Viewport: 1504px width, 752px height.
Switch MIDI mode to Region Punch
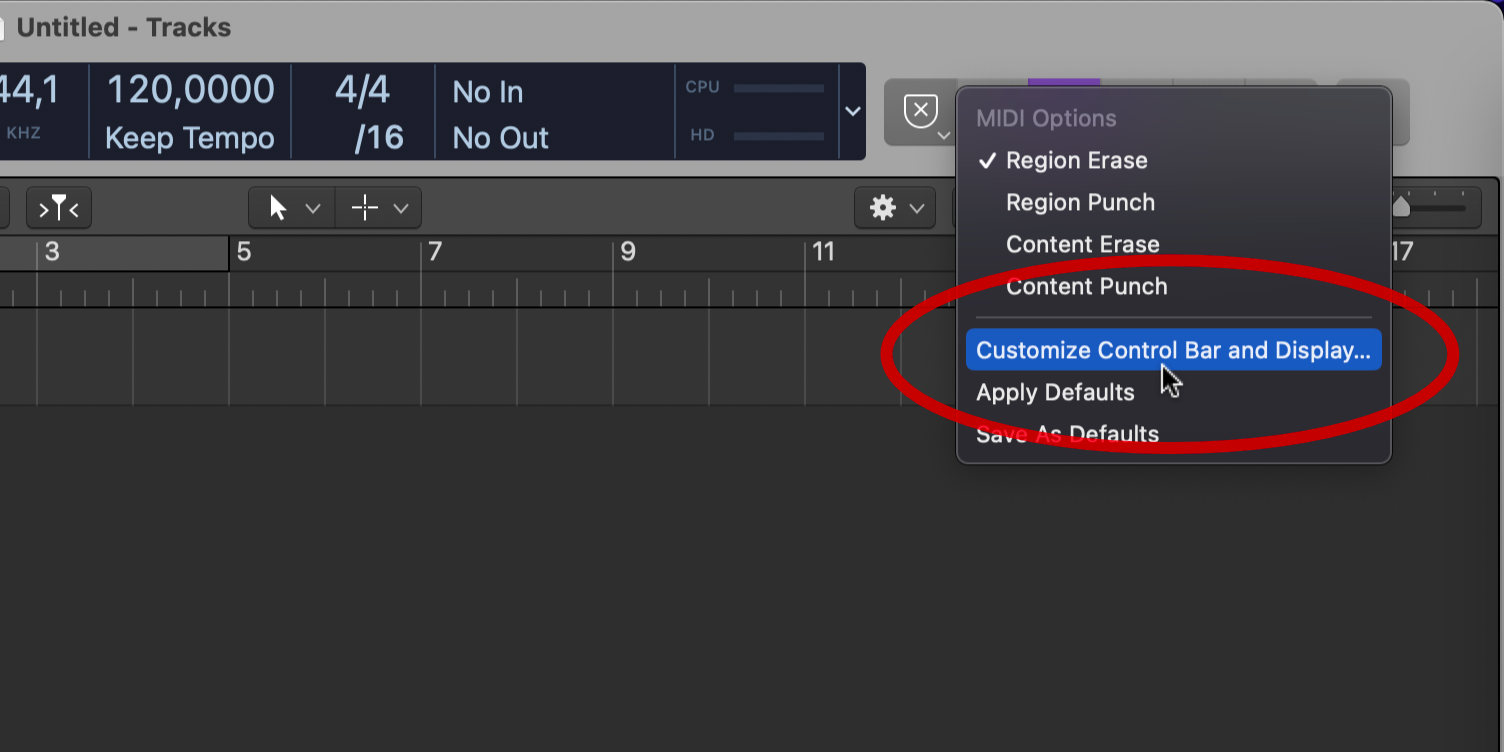click(1080, 202)
